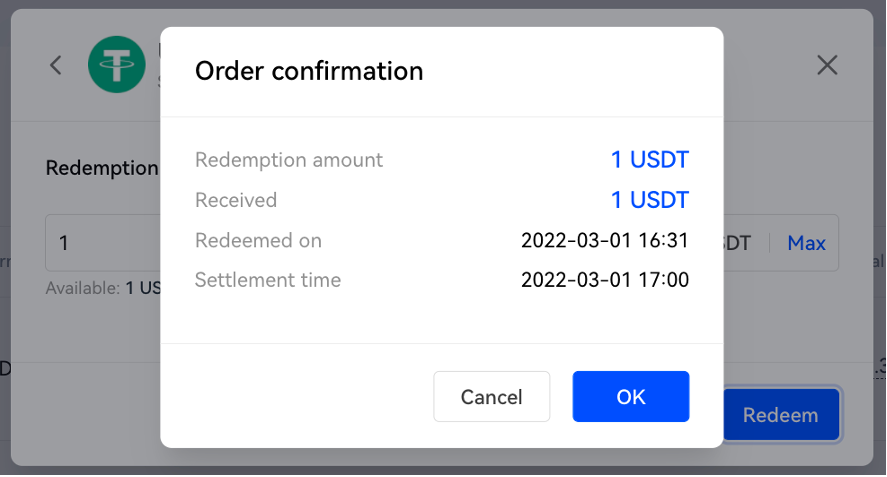The height and width of the screenshot is (477, 887).
Task: Close the redemption panel with the X
Action: (x=827, y=65)
